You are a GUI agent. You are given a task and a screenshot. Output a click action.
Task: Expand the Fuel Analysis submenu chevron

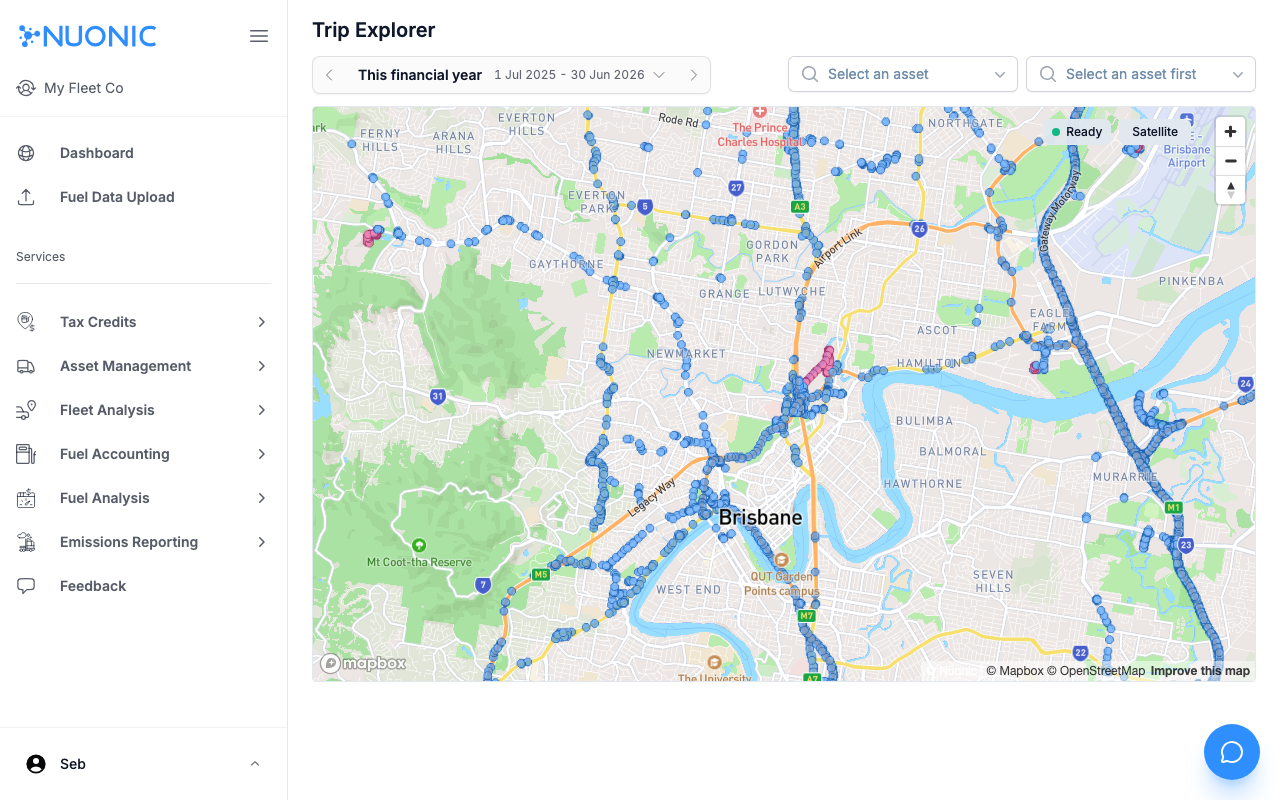click(262, 498)
